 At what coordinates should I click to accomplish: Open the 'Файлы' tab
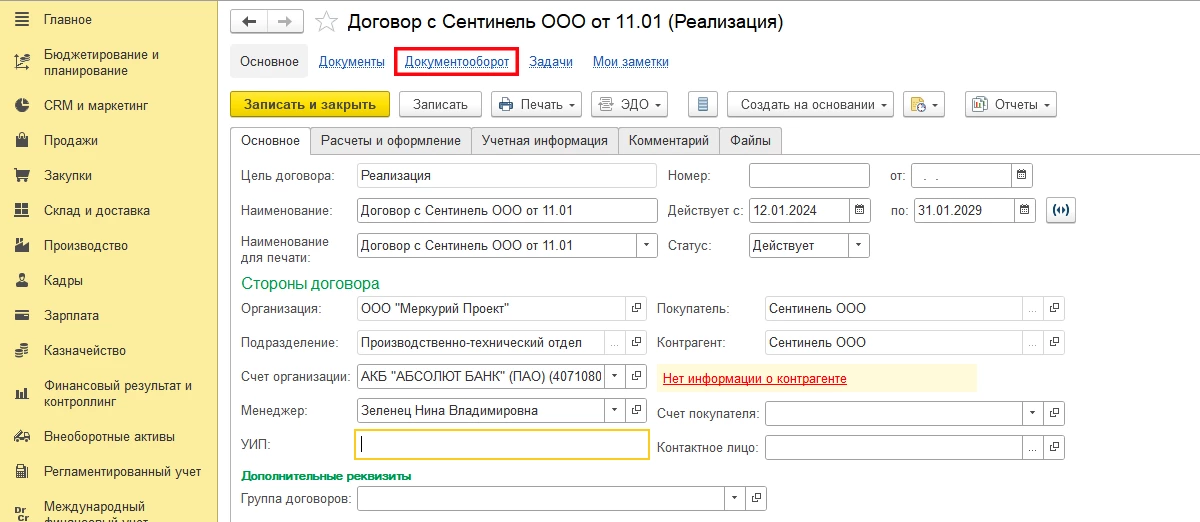point(750,141)
